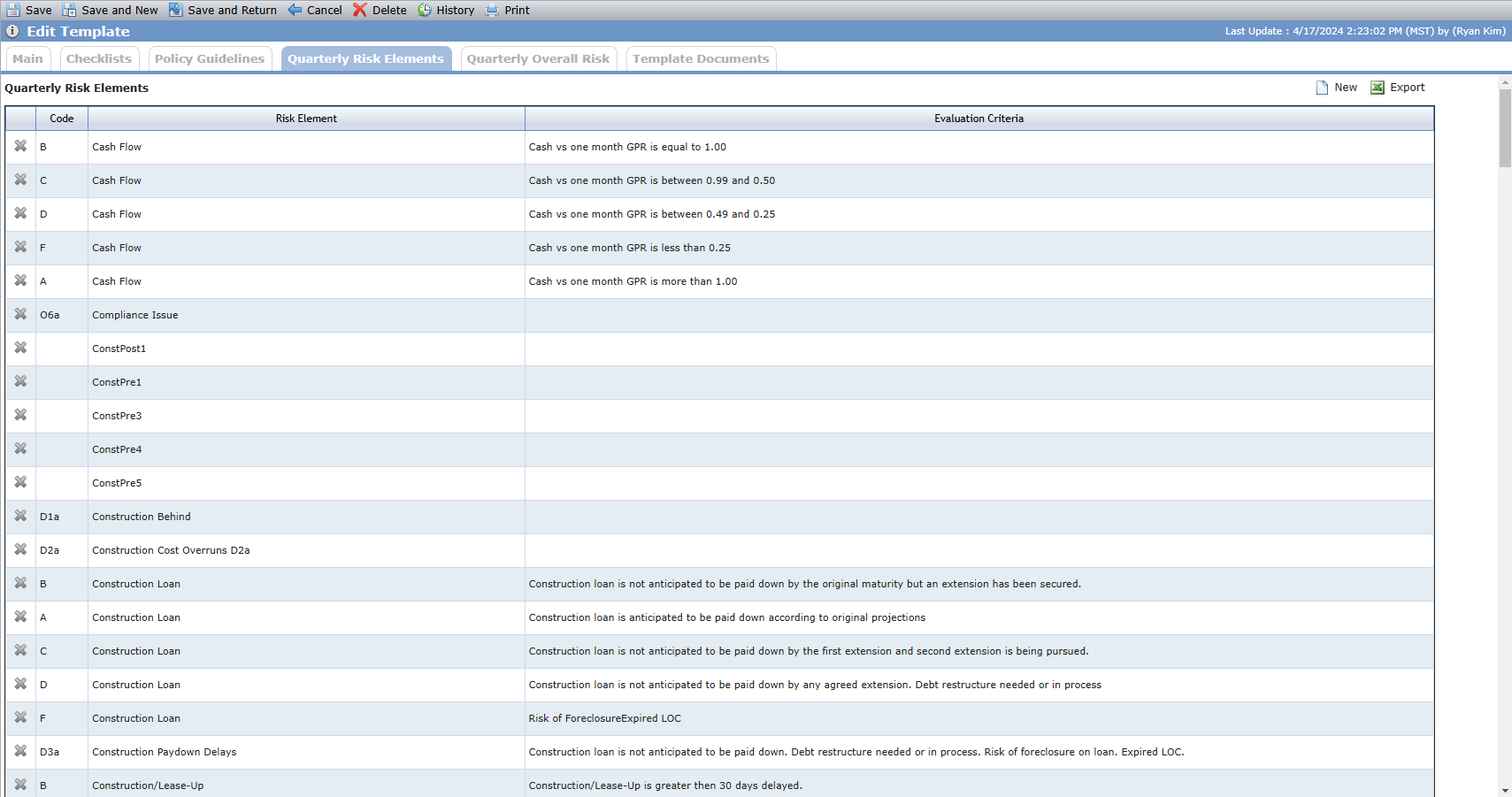Viewport: 1512px width, 797px height.
Task: Click the Edit Template info icon
Action: (12, 31)
